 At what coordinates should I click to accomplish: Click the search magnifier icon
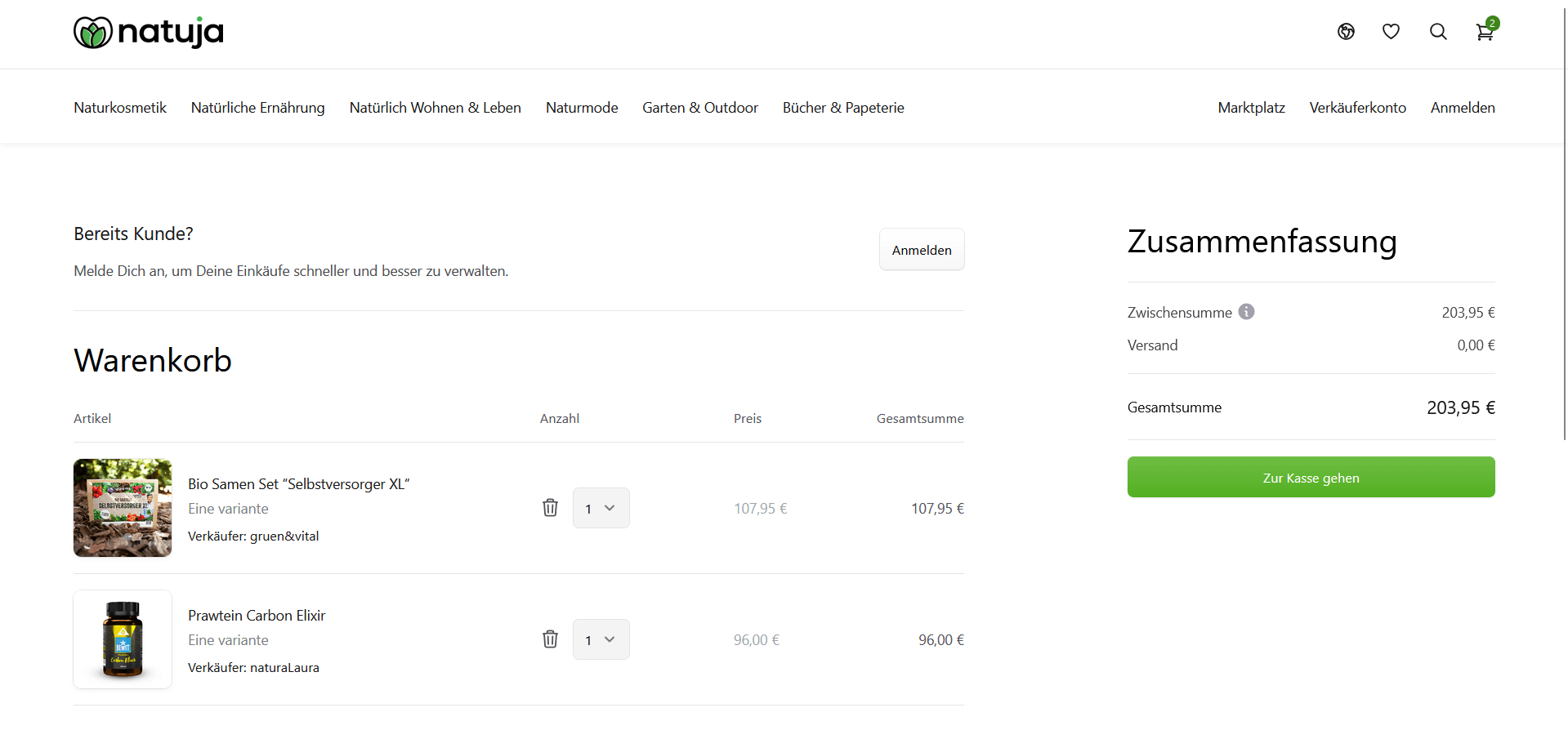point(1438,32)
